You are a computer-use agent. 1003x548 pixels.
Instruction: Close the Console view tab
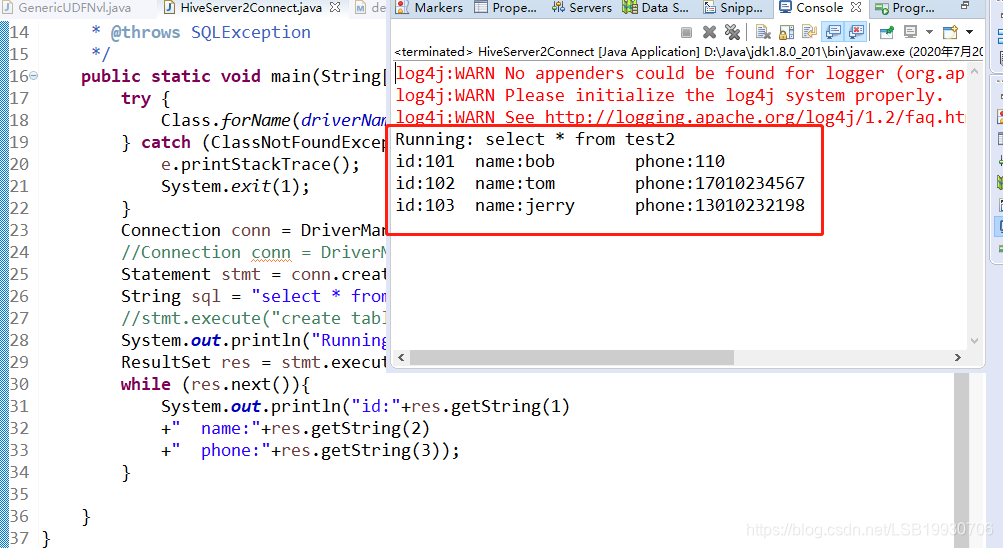[x=856, y=8]
